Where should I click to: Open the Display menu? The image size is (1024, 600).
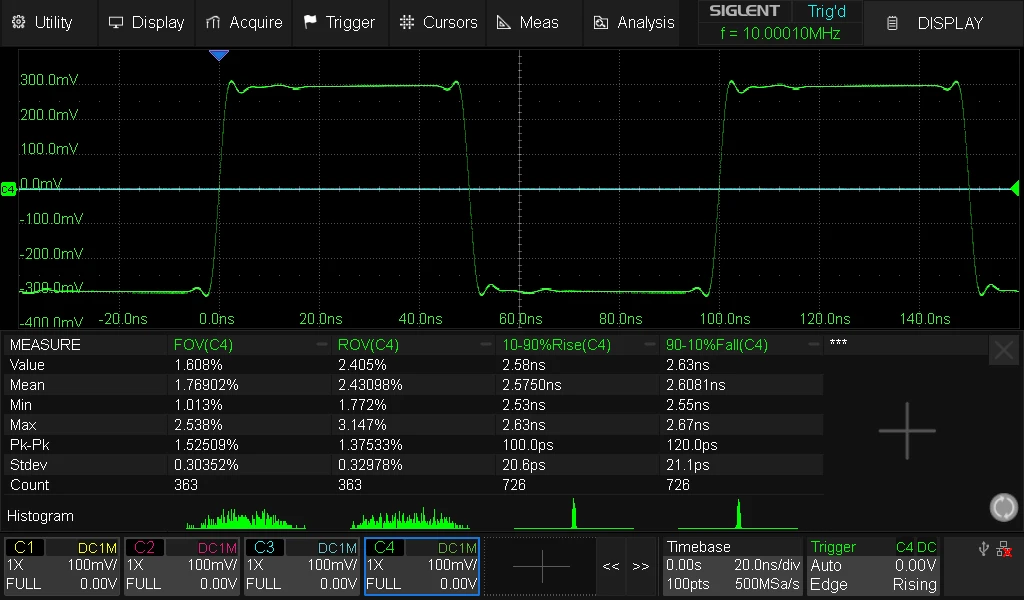click(146, 22)
